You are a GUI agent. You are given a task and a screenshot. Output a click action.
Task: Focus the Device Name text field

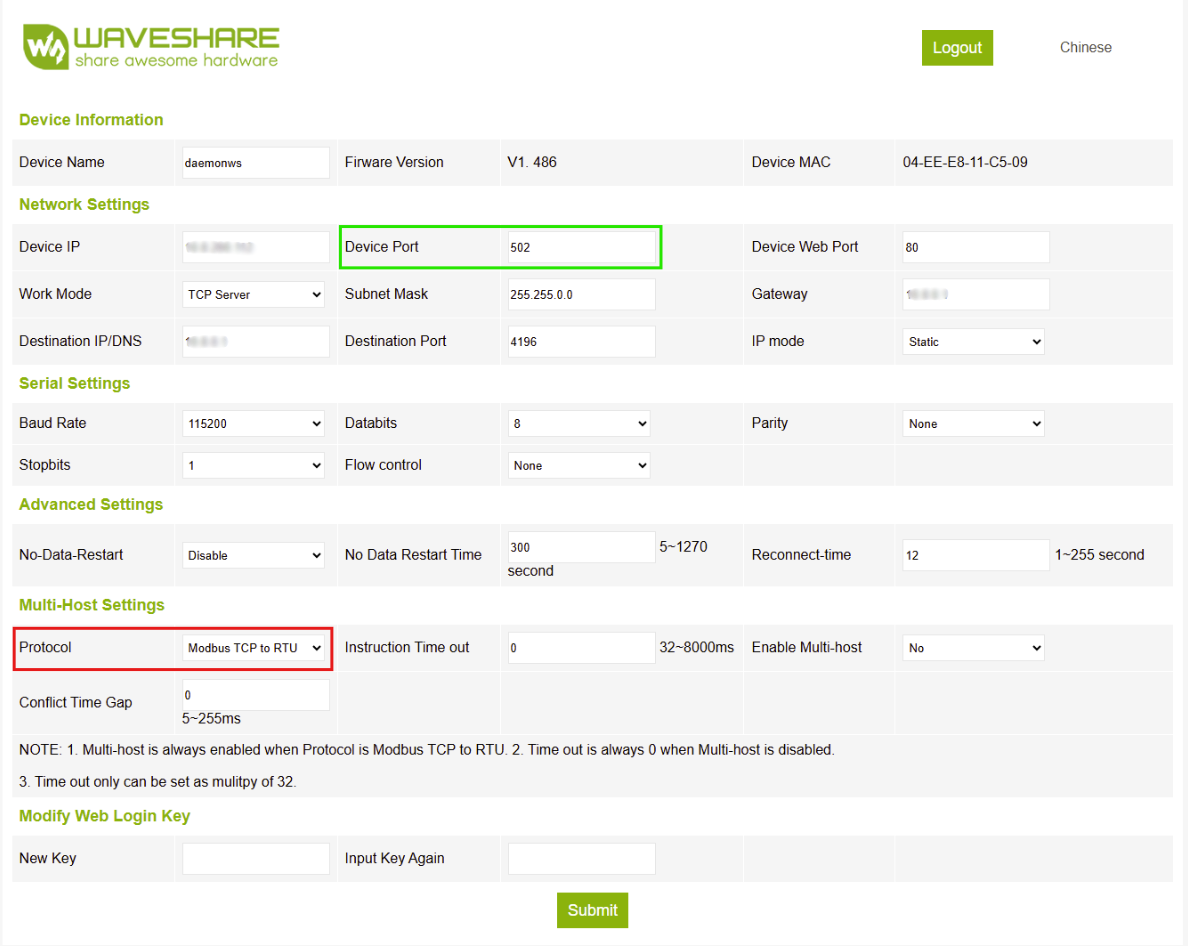(x=255, y=163)
